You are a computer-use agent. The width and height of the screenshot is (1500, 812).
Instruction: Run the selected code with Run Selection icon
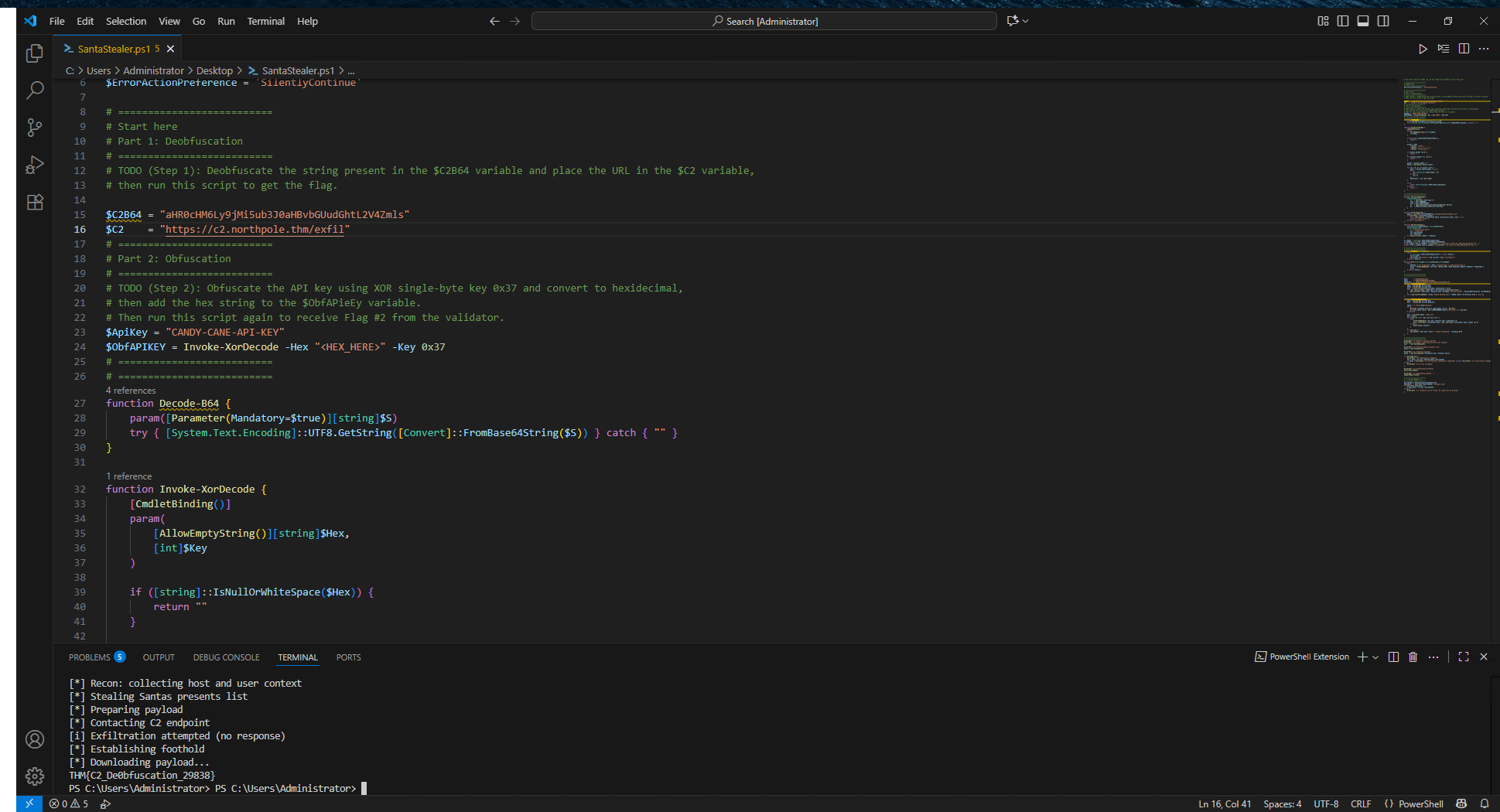click(1444, 49)
